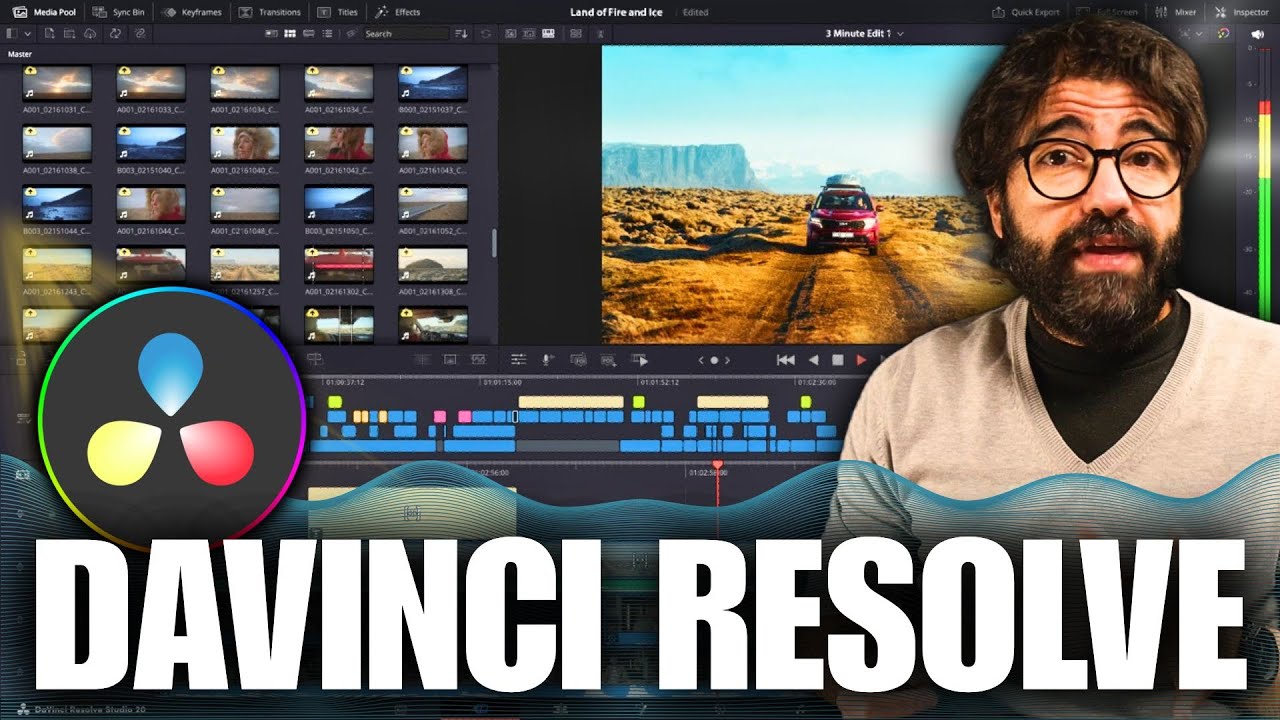Click the add clip icon beside the overwrite icon
This screenshot has width=1280, height=720.
pos(607,360)
